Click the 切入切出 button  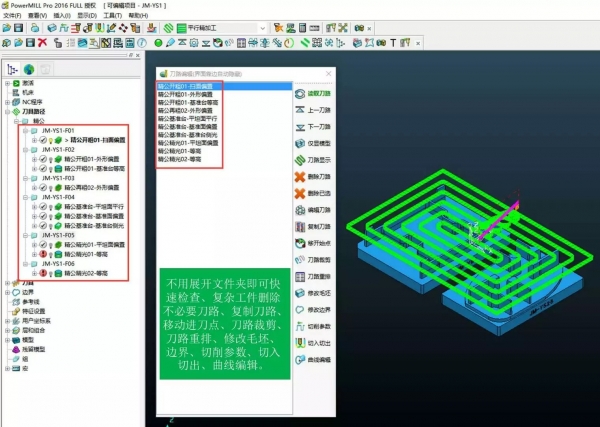click(313, 341)
